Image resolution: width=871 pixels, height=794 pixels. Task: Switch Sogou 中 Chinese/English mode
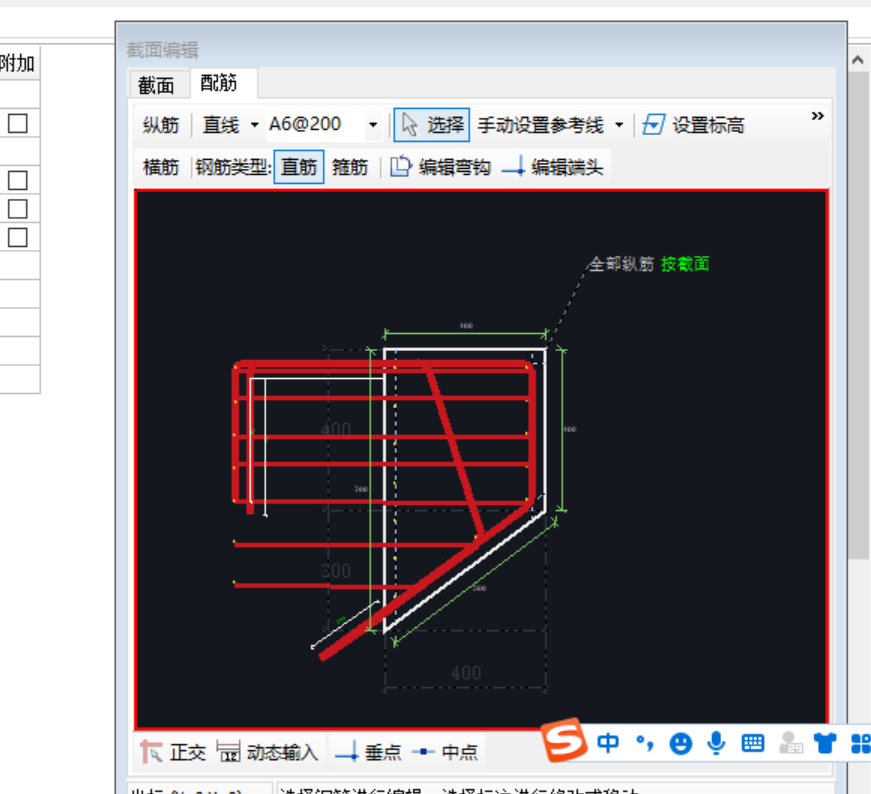608,743
